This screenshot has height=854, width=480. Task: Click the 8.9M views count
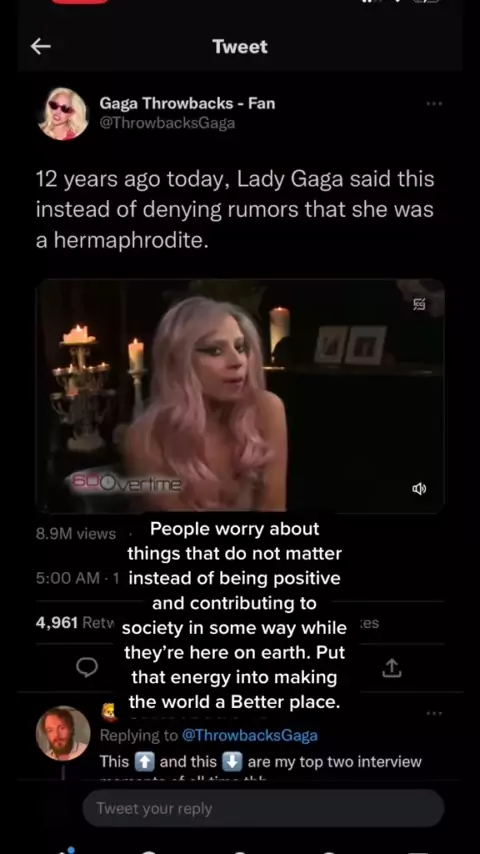[76, 534]
